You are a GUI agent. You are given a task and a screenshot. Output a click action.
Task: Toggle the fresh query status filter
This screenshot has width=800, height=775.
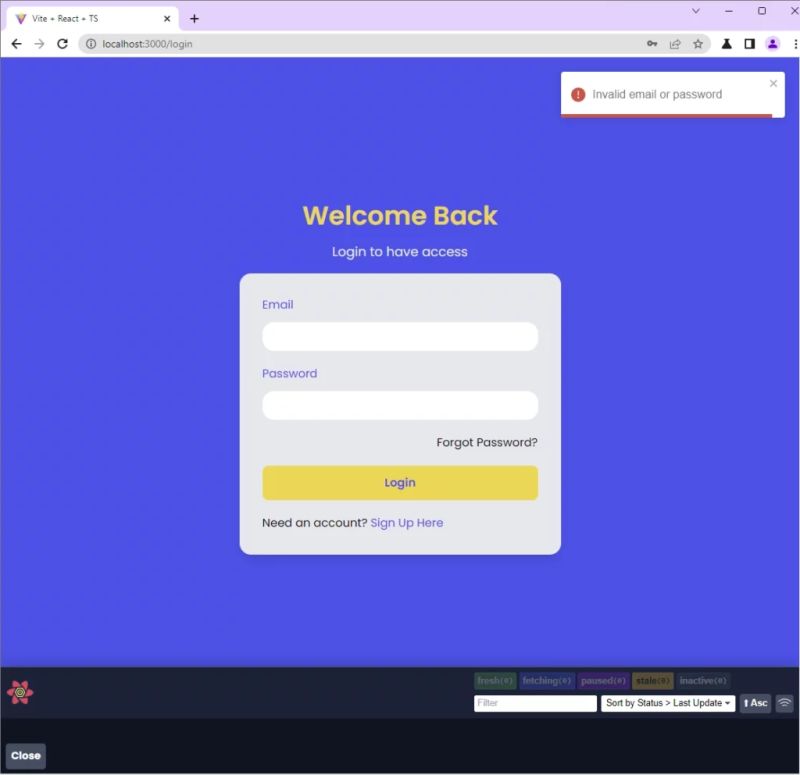(495, 680)
